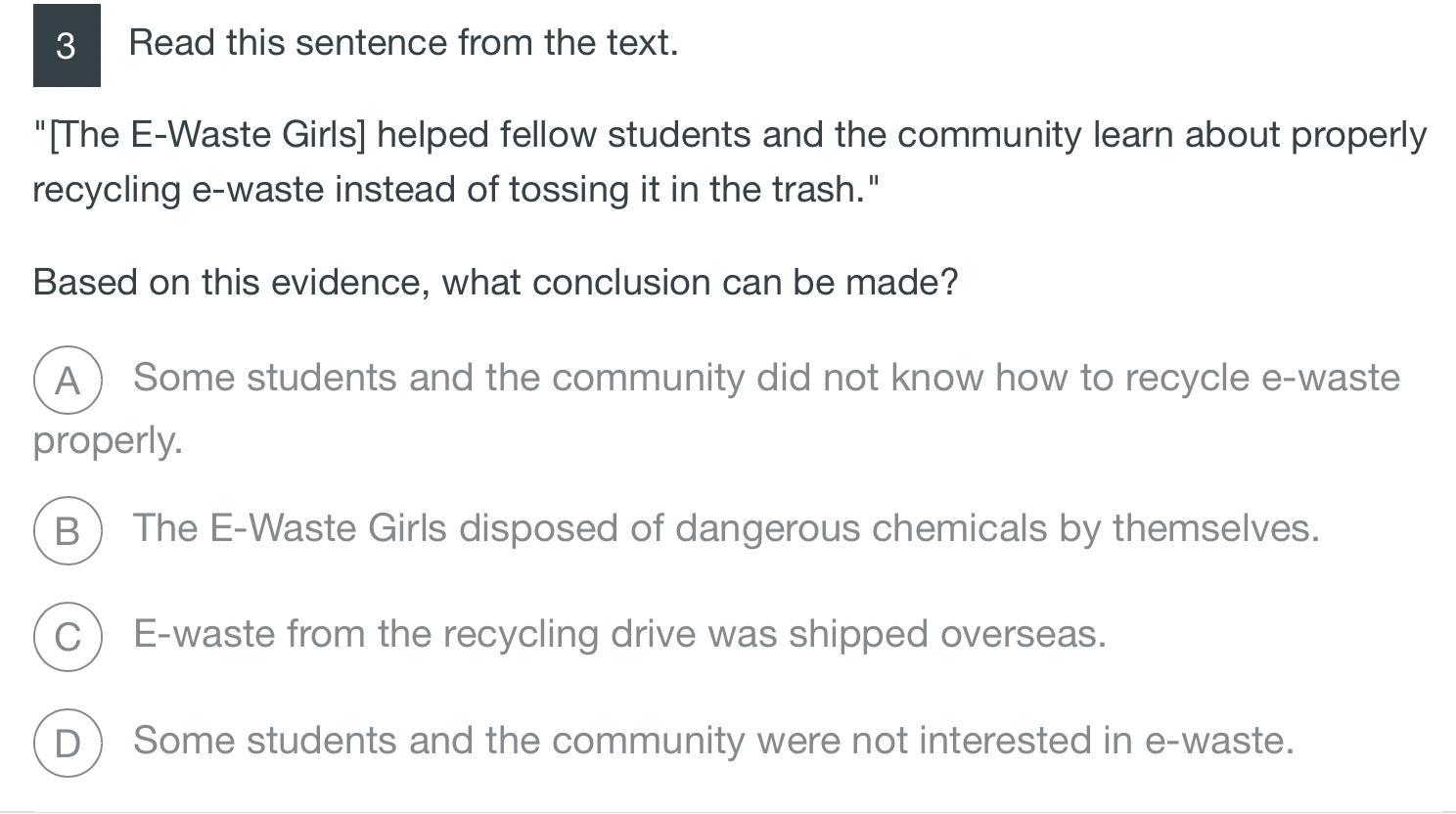Screen dimensions: 1456x814
Task: Click the question number 3 badge
Action: point(67,45)
